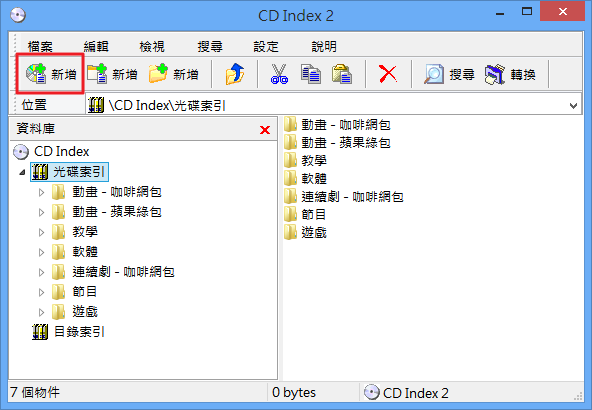
Task: Go up one level with blue arrow folder icon
Action: pos(234,74)
